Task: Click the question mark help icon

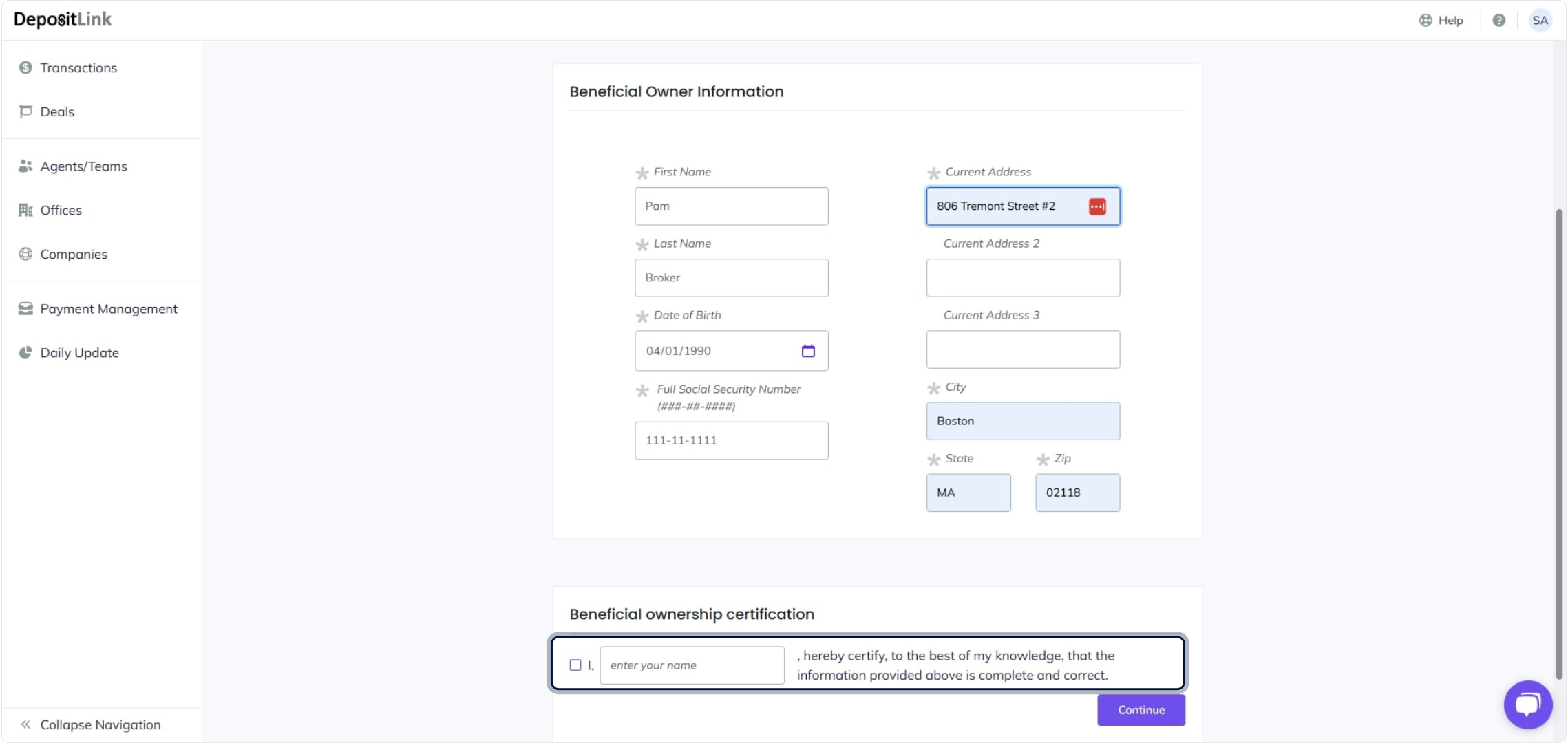Action: 1498,20
